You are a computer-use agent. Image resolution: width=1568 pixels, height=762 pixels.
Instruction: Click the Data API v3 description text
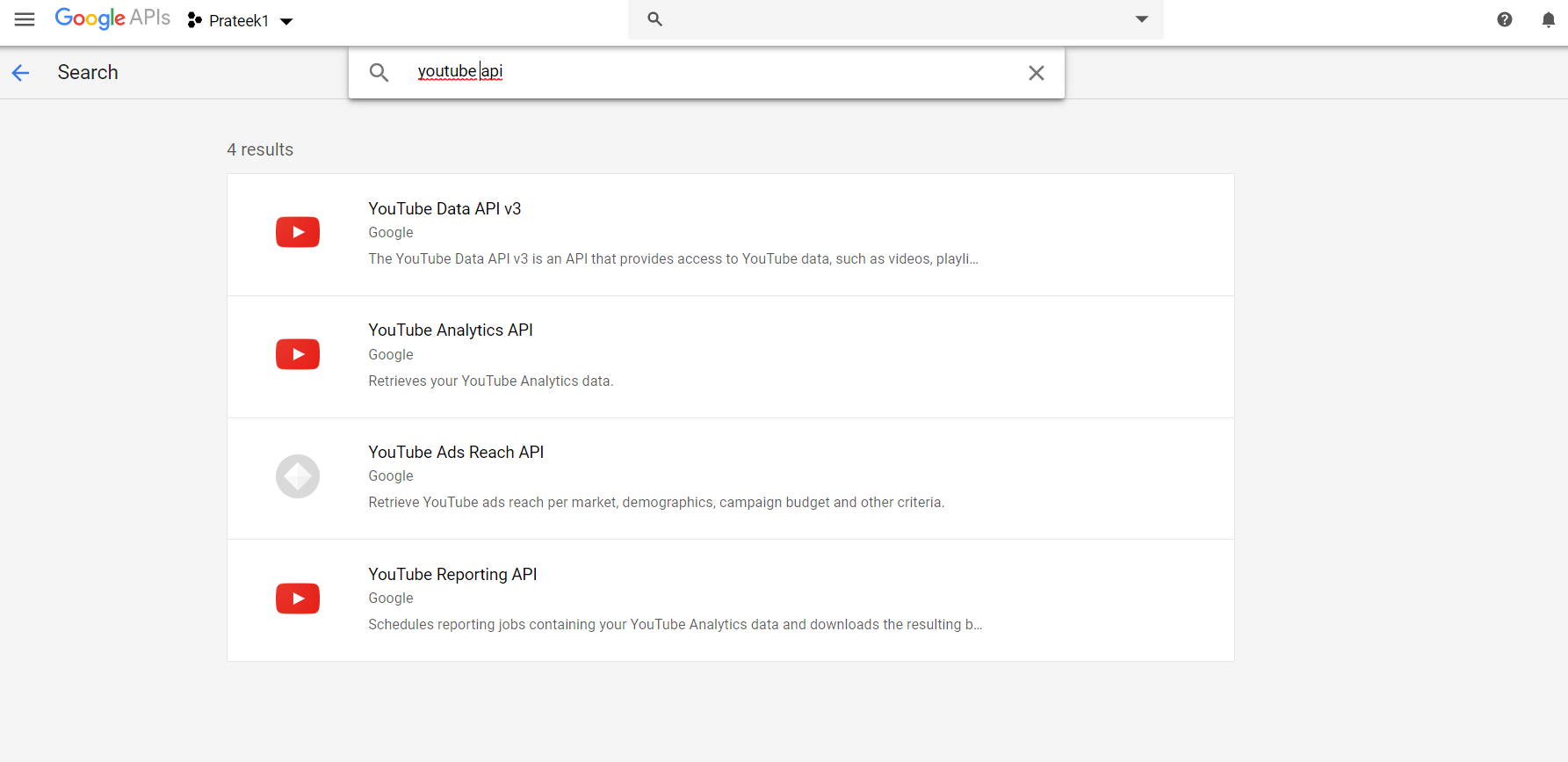pos(673,258)
